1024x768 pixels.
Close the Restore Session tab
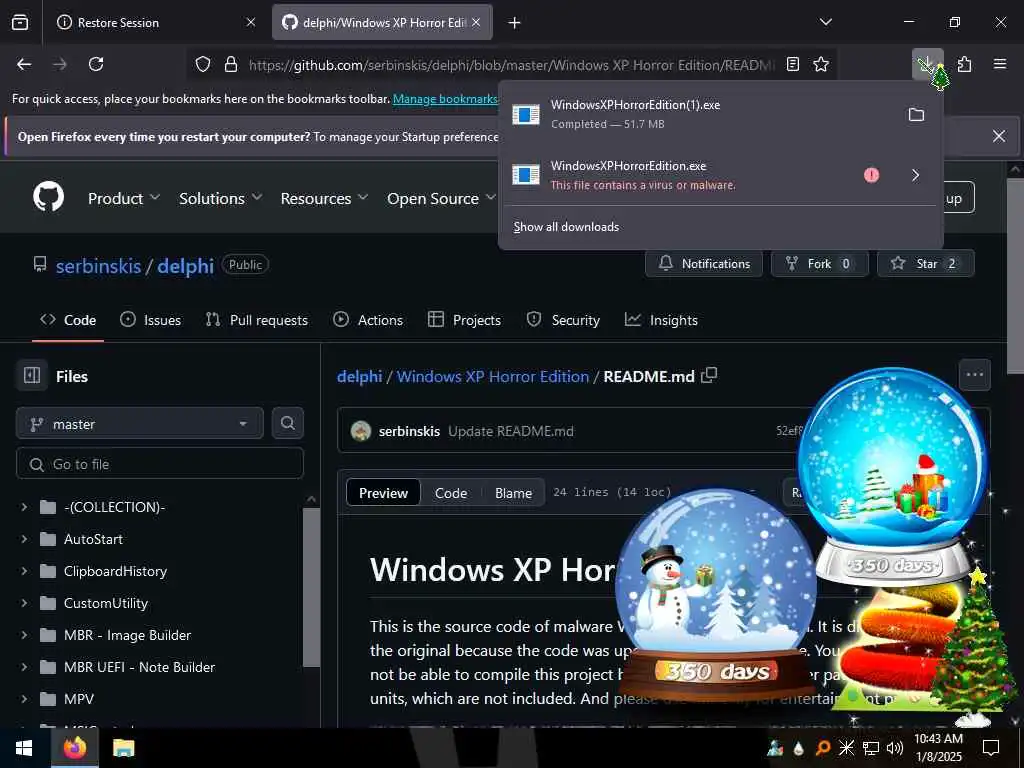[251, 22]
